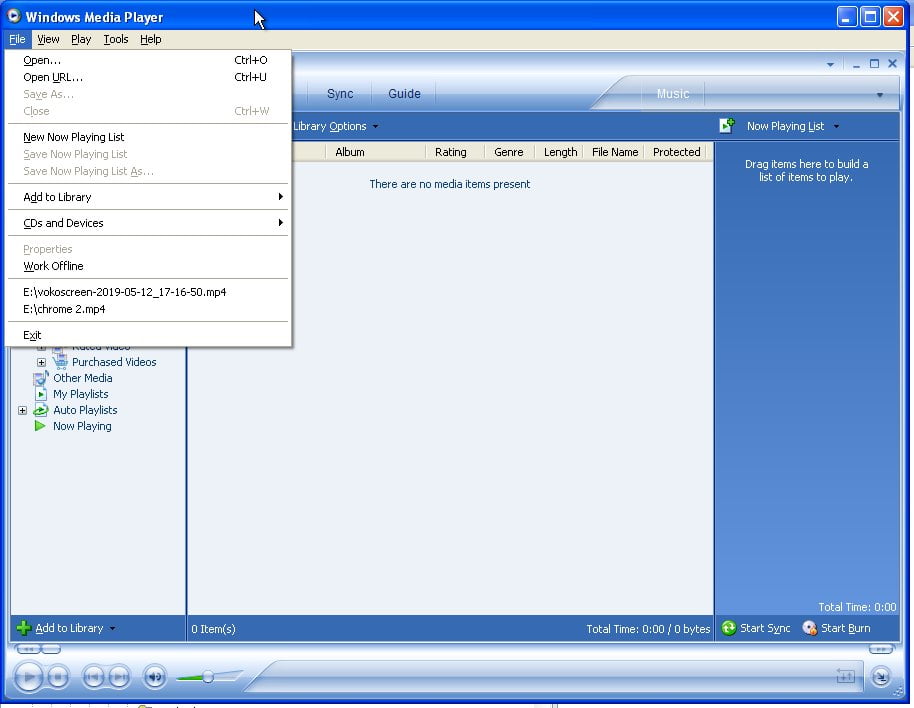Switch to the Guide tab
914x708 pixels.
[404, 94]
